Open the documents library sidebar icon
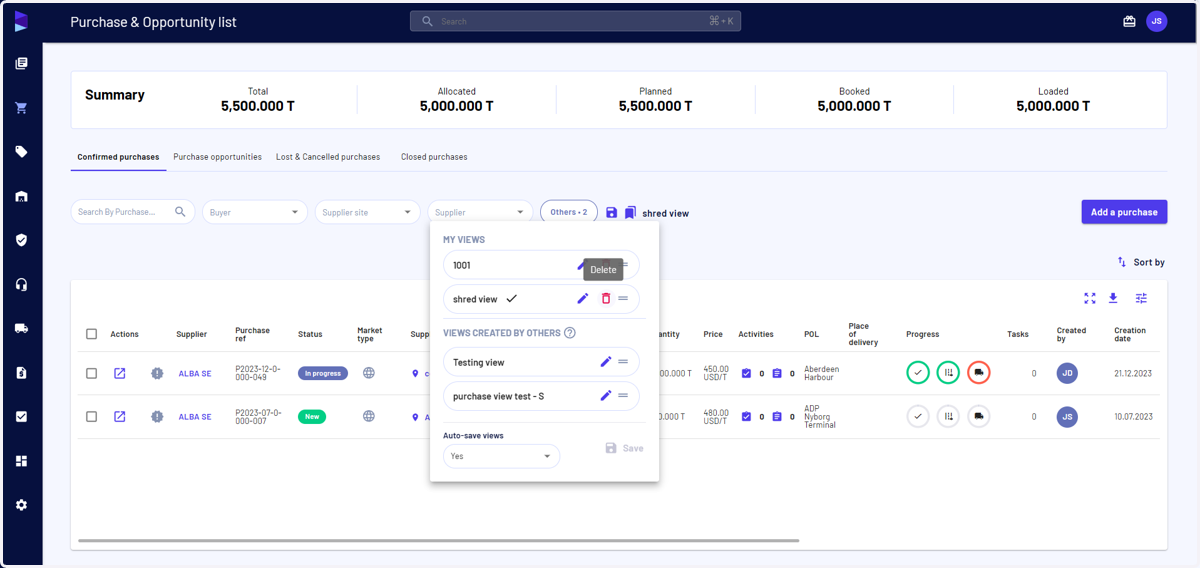This screenshot has width=1200, height=568. click(21, 64)
